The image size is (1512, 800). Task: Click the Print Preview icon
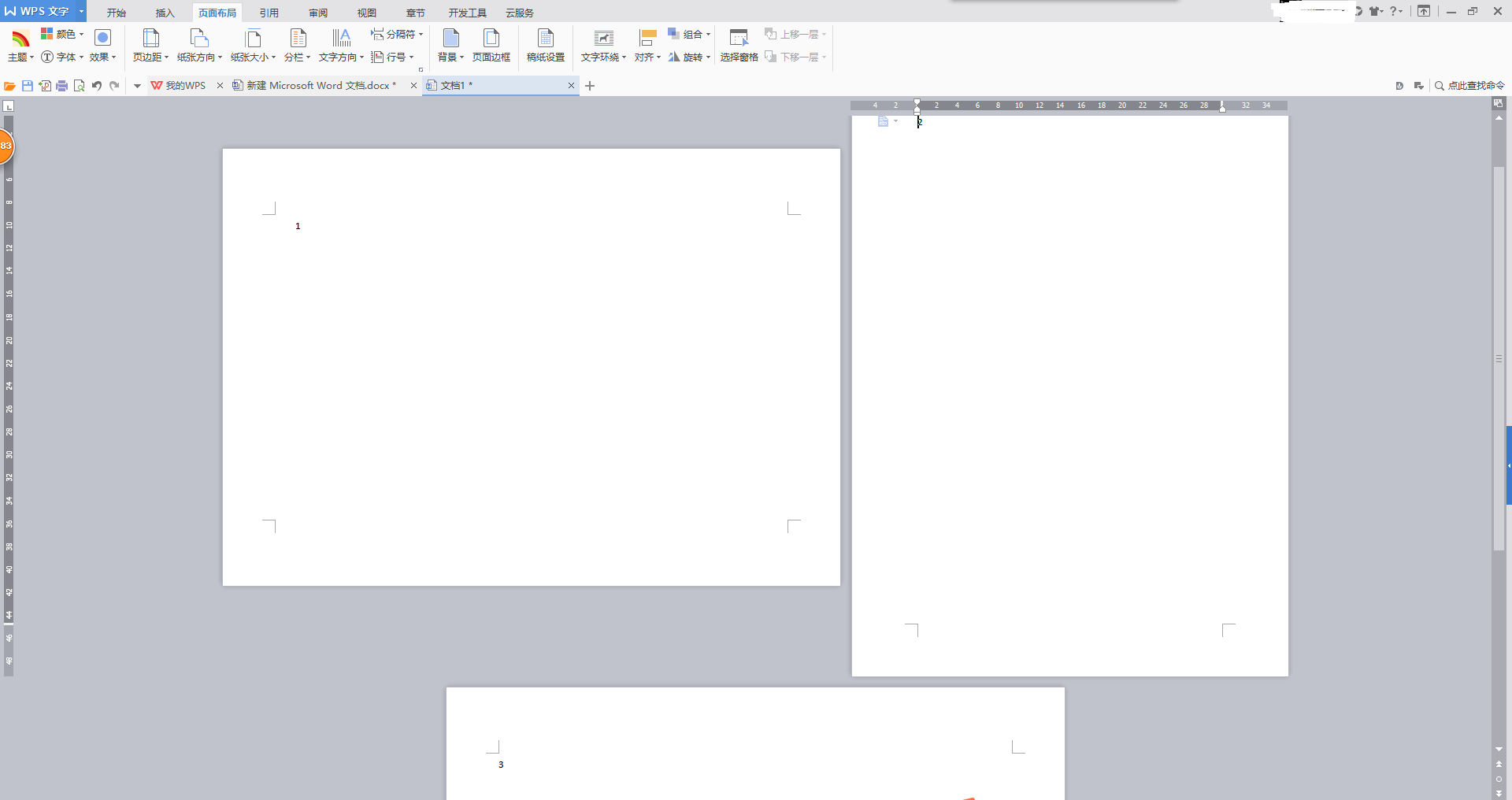[80, 86]
